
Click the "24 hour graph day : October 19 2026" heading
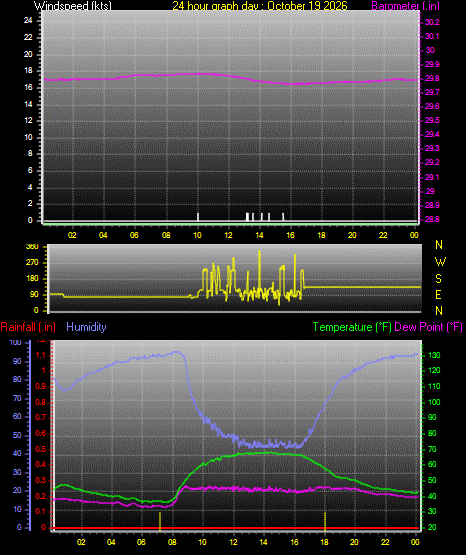point(260,6)
